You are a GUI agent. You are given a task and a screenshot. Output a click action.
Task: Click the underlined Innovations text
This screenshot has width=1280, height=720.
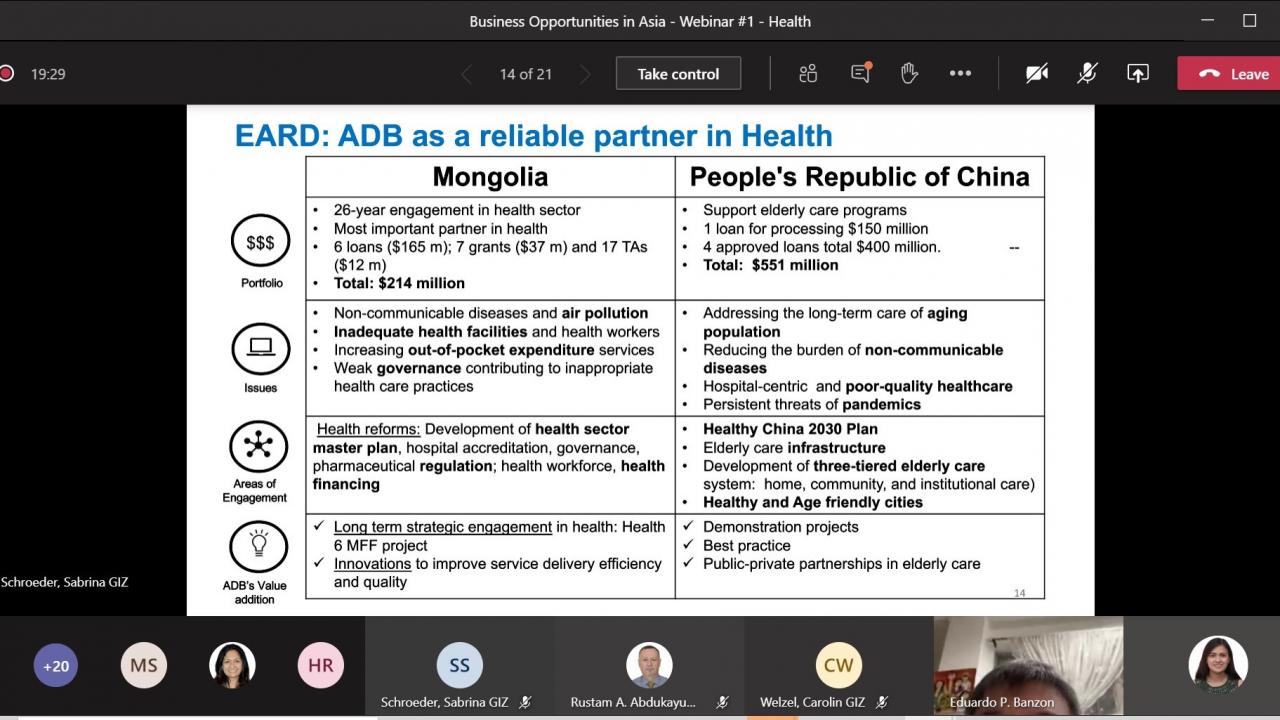[372, 564]
